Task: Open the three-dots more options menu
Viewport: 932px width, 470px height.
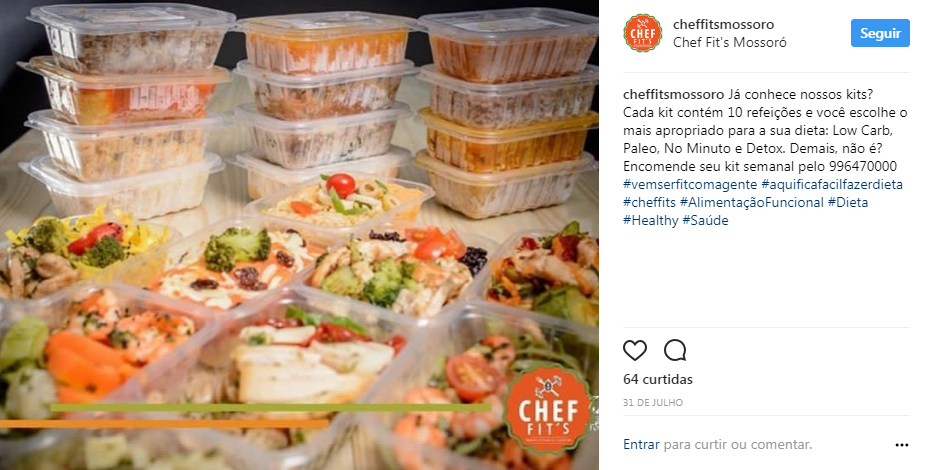Action: pos(902,444)
